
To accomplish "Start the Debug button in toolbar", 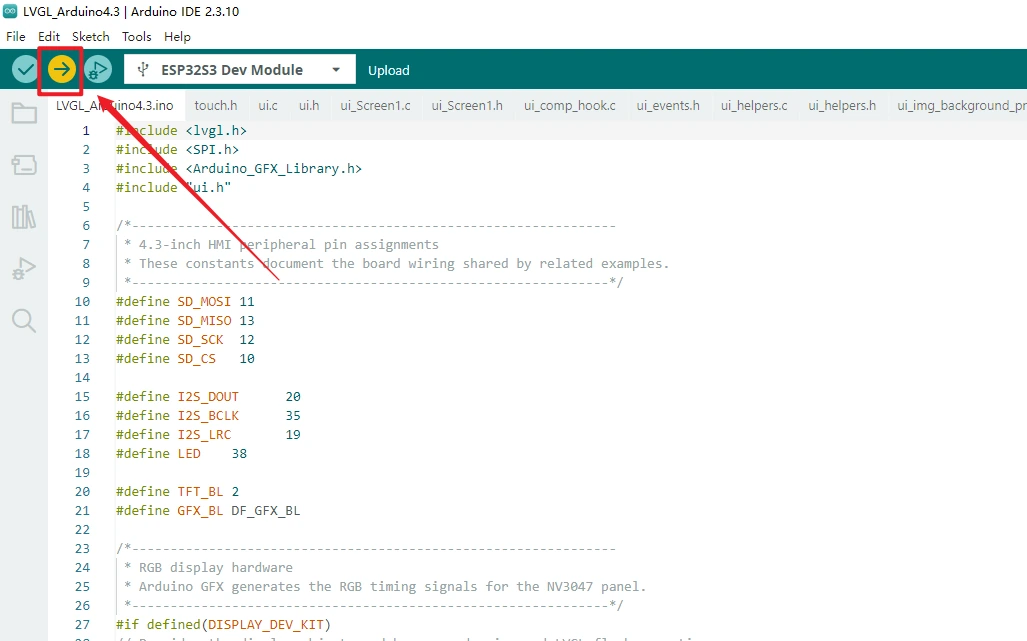I will tap(98, 69).
